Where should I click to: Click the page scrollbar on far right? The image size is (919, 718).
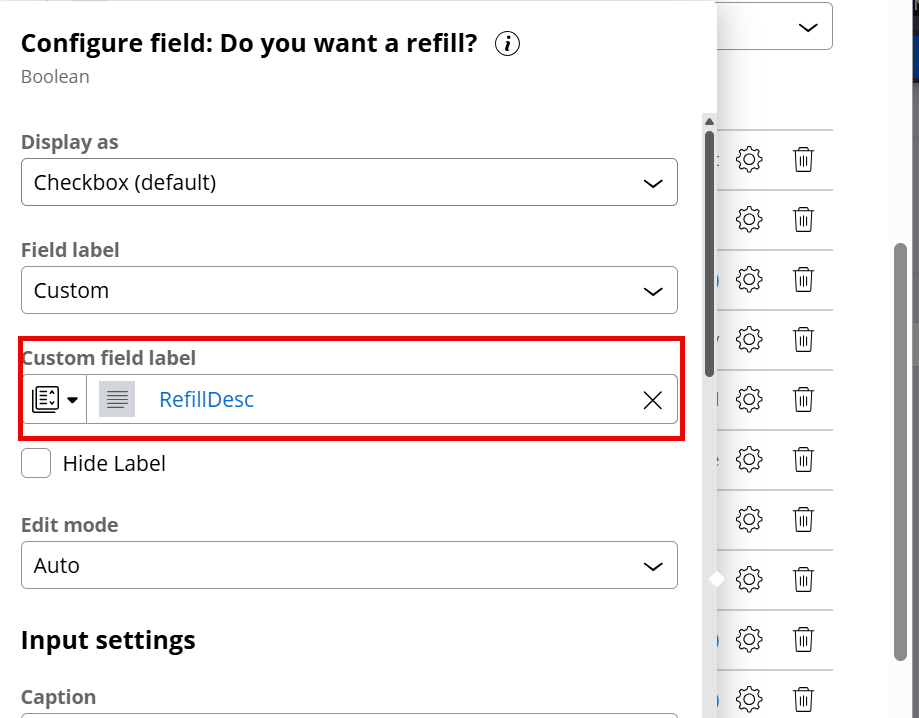pos(900,451)
